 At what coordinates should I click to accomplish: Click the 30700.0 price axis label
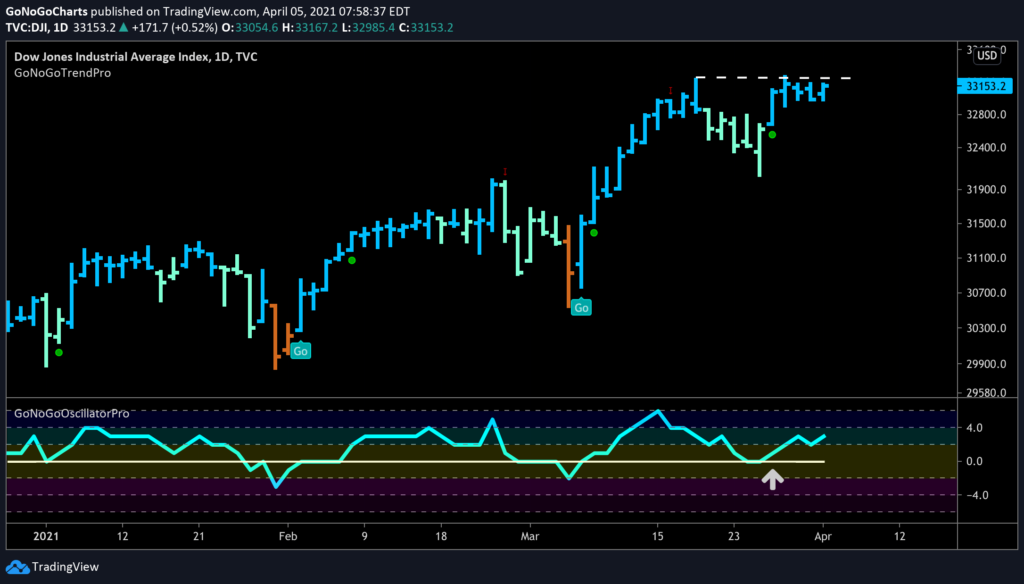[986, 293]
